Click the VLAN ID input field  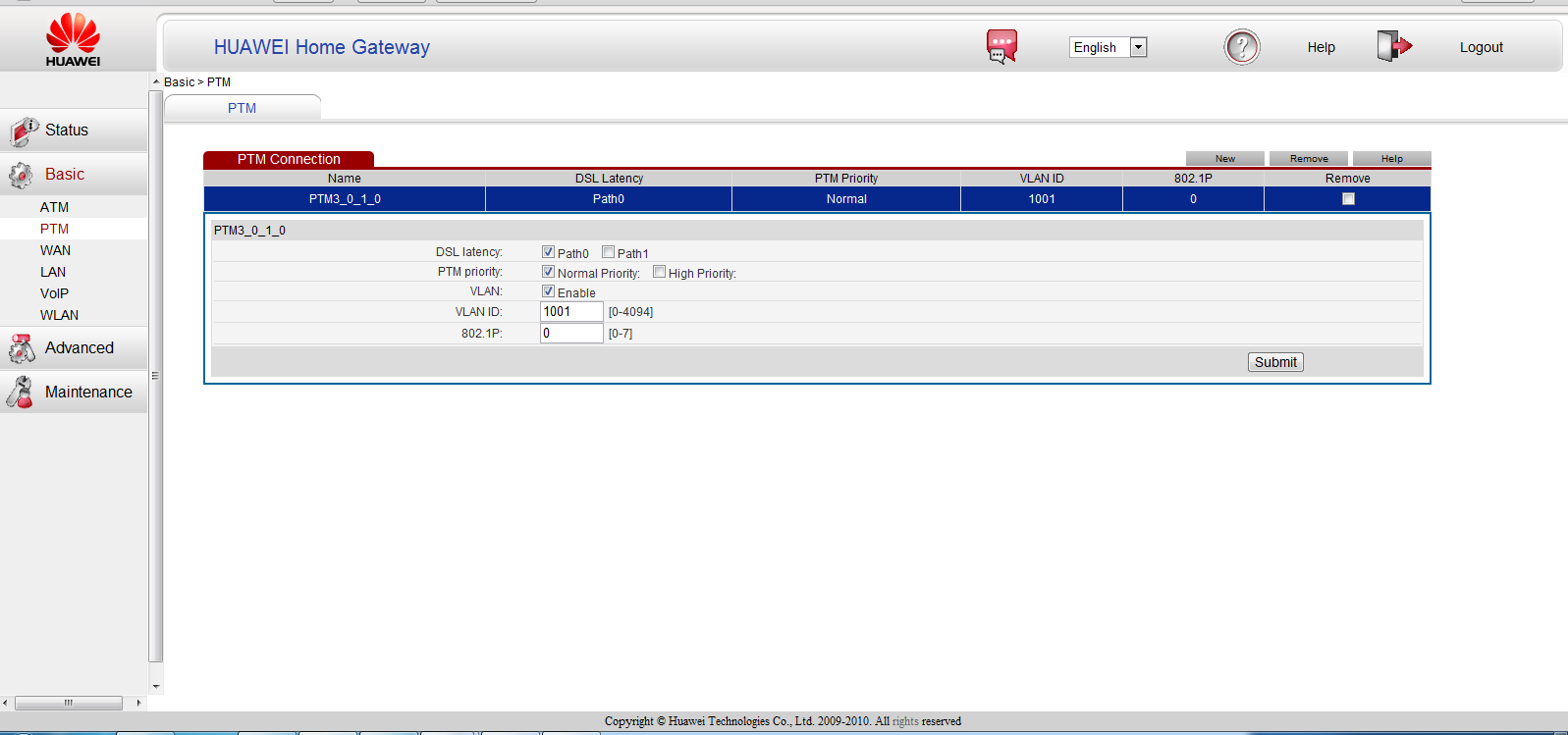pos(571,311)
